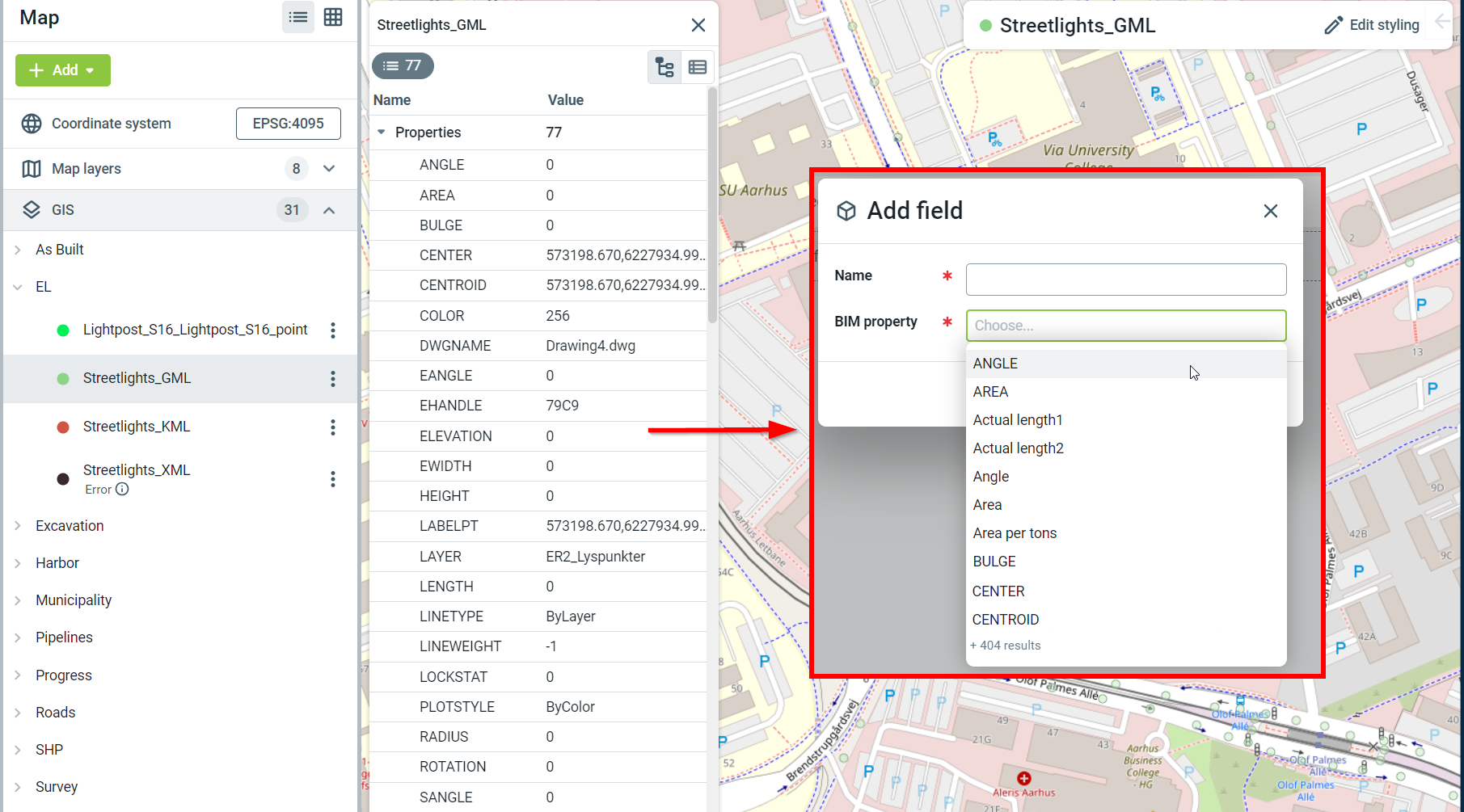Screen dimensions: 1464x812
Task: Switch to list view in Map panel
Action: (x=297, y=17)
